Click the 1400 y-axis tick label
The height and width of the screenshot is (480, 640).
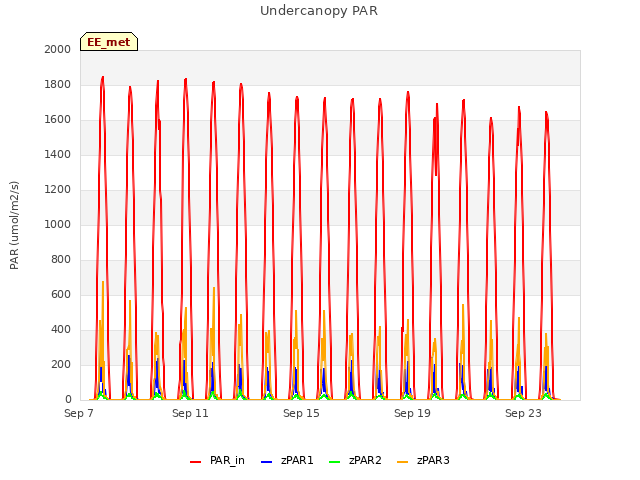[58, 154]
